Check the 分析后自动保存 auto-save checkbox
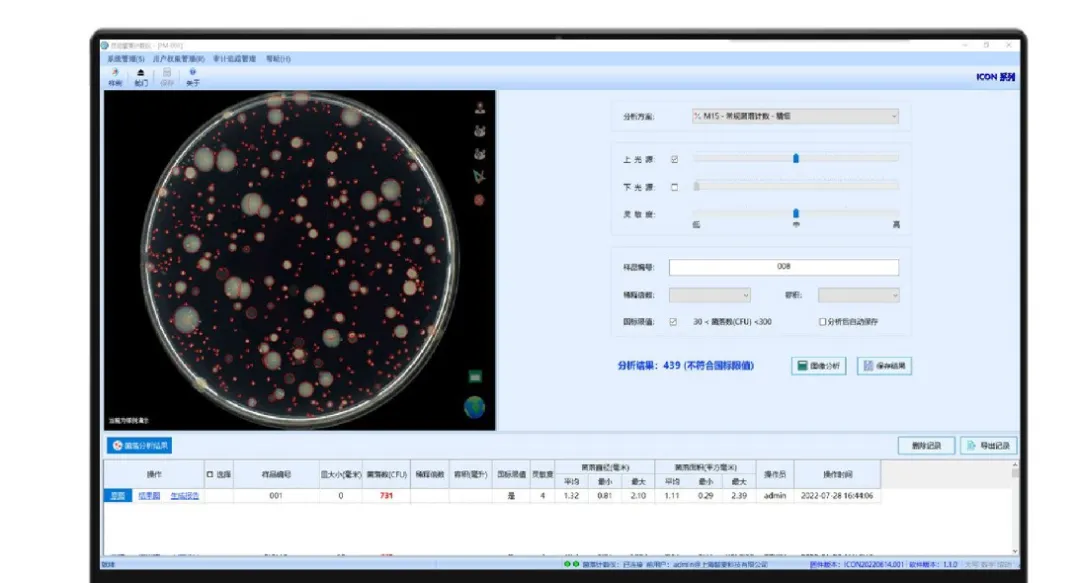Screen dimensions: 1080x583 822,322
